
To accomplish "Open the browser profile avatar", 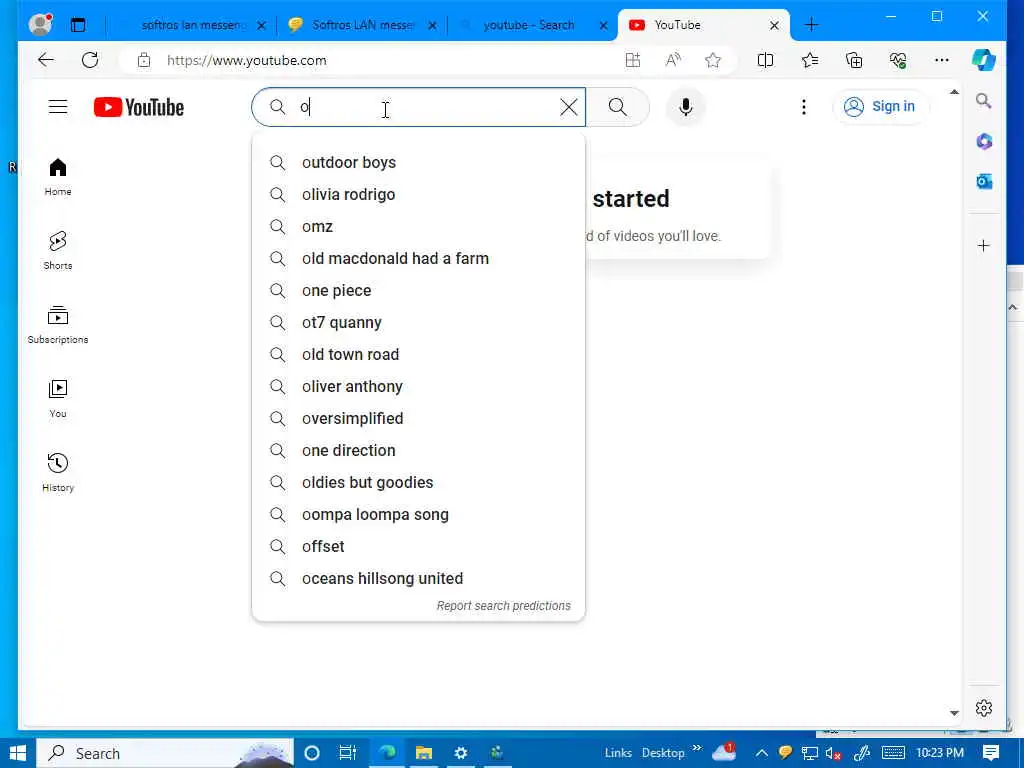I will (x=40, y=25).
